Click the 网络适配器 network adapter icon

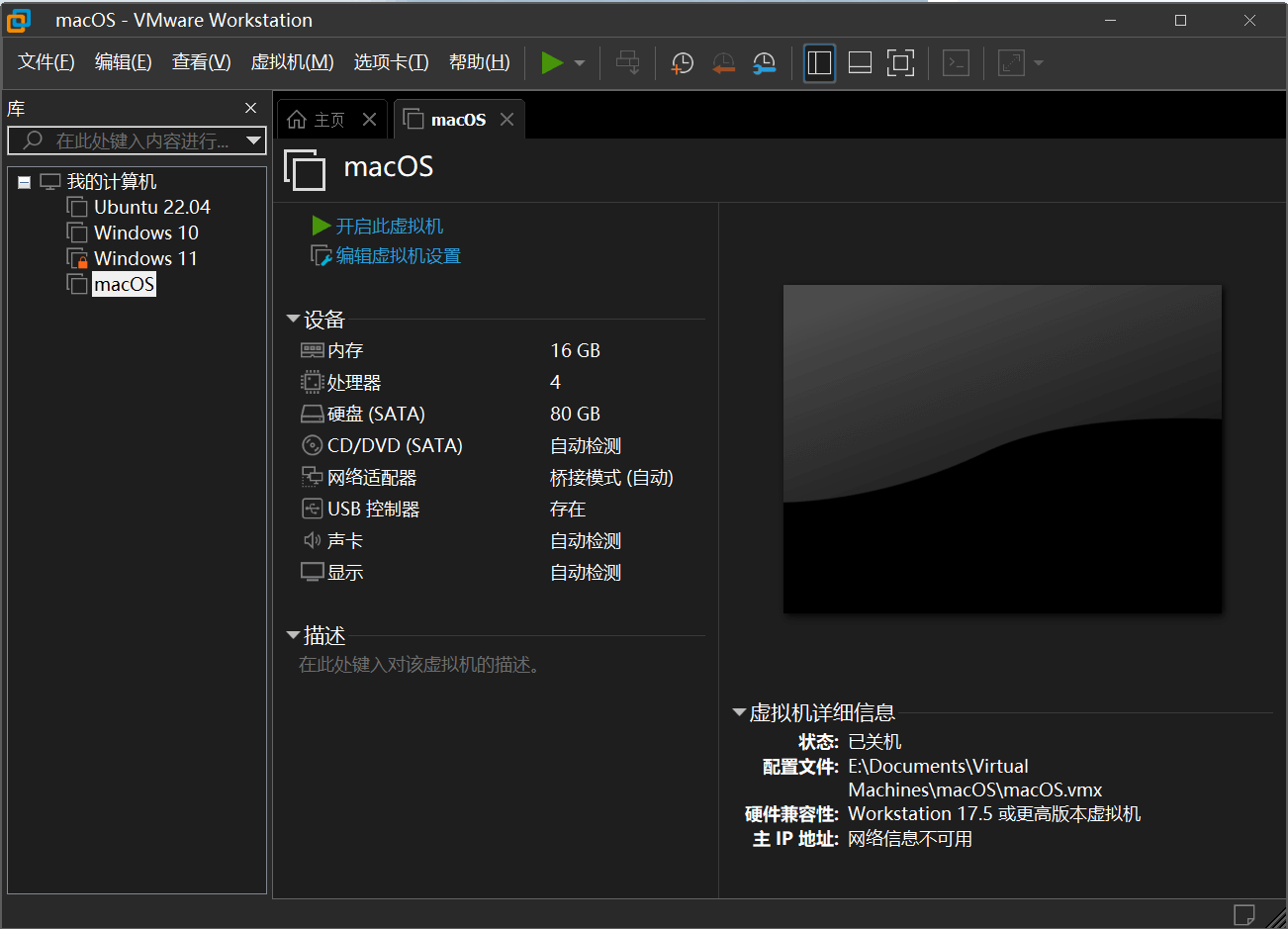(x=313, y=477)
